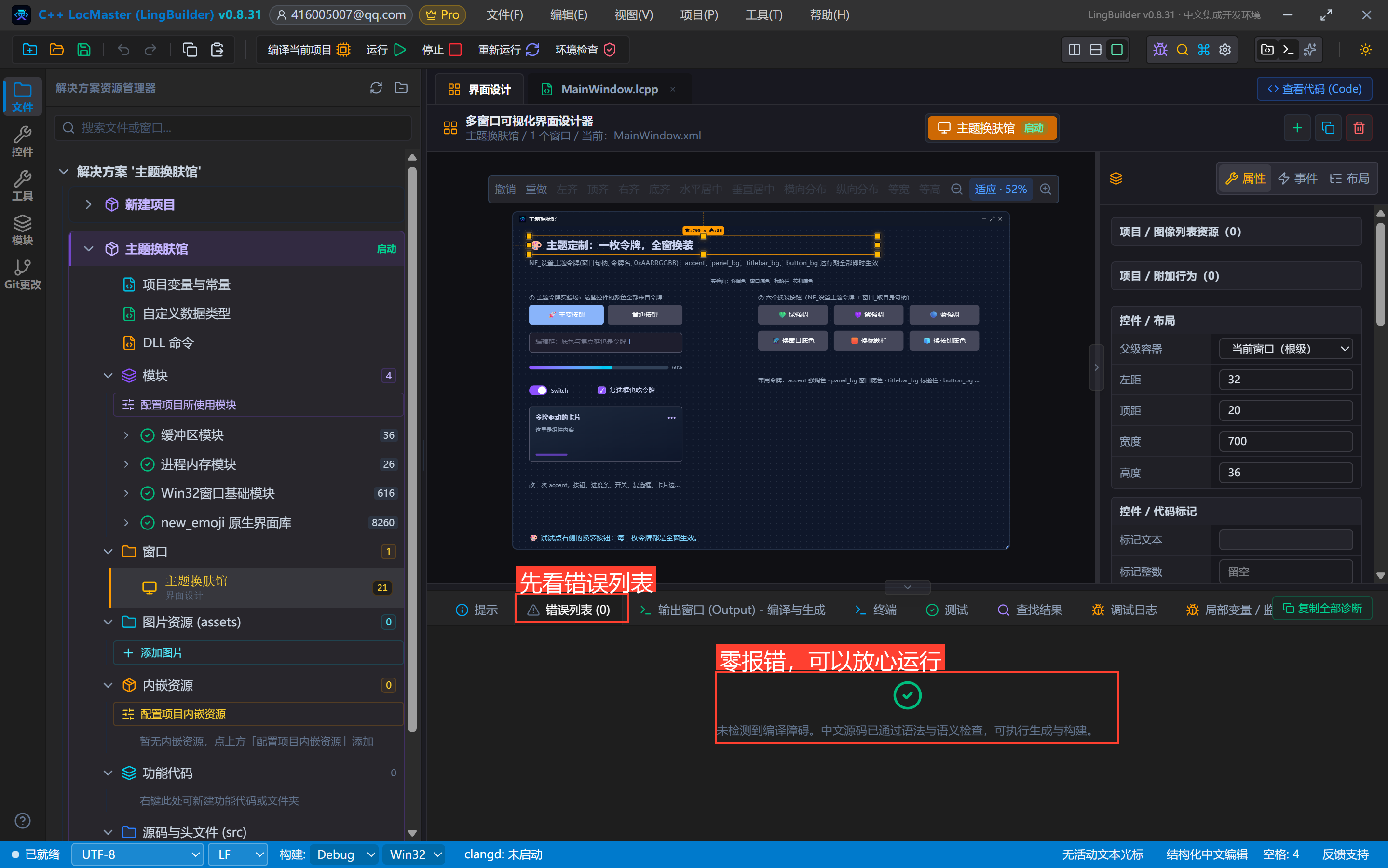Click the 60% progress bar in the canvas

598,367
